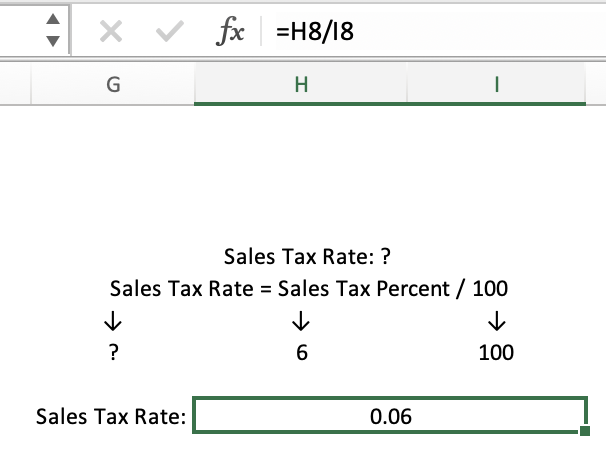Select the cell reading "Sales Tax Rate: ?"

[301, 257]
